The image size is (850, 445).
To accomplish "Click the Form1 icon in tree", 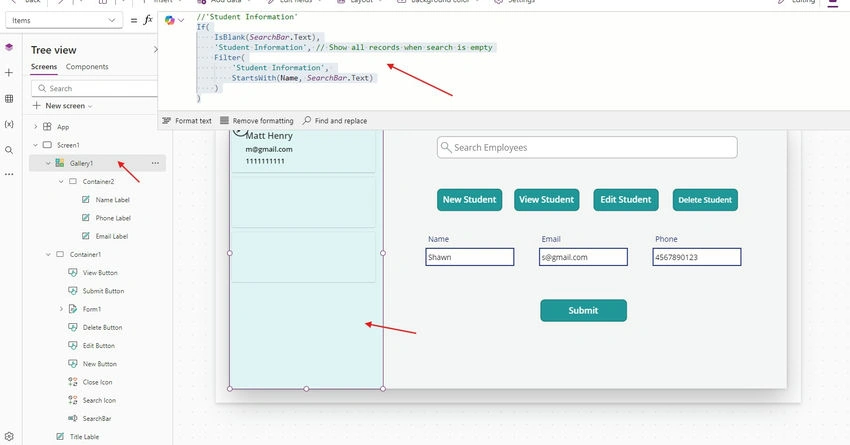I will (73, 309).
